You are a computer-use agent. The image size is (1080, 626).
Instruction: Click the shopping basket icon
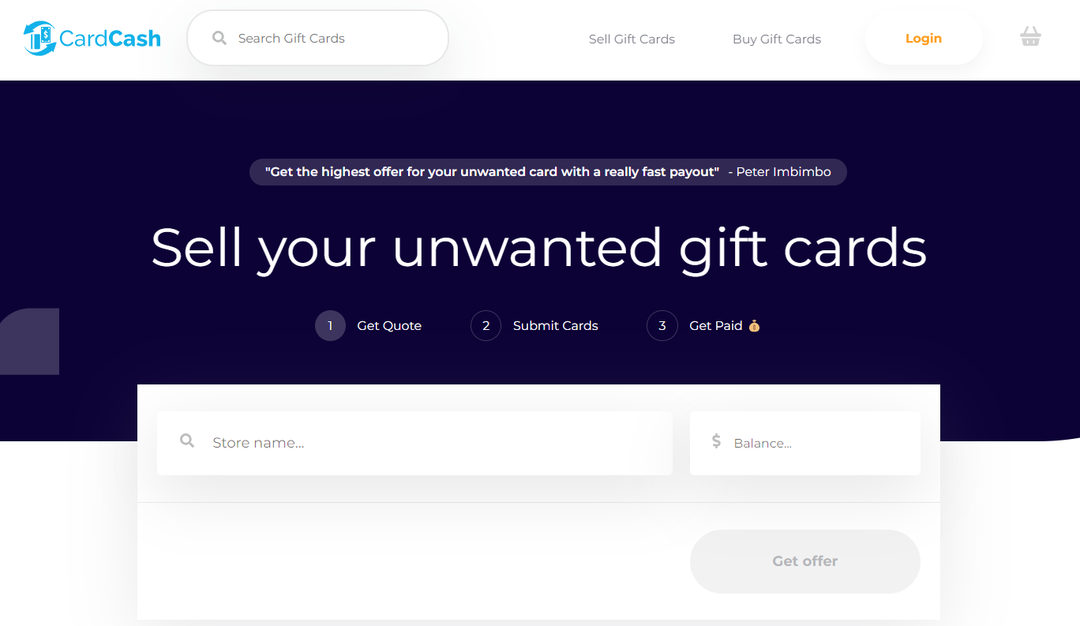click(1030, 37)
